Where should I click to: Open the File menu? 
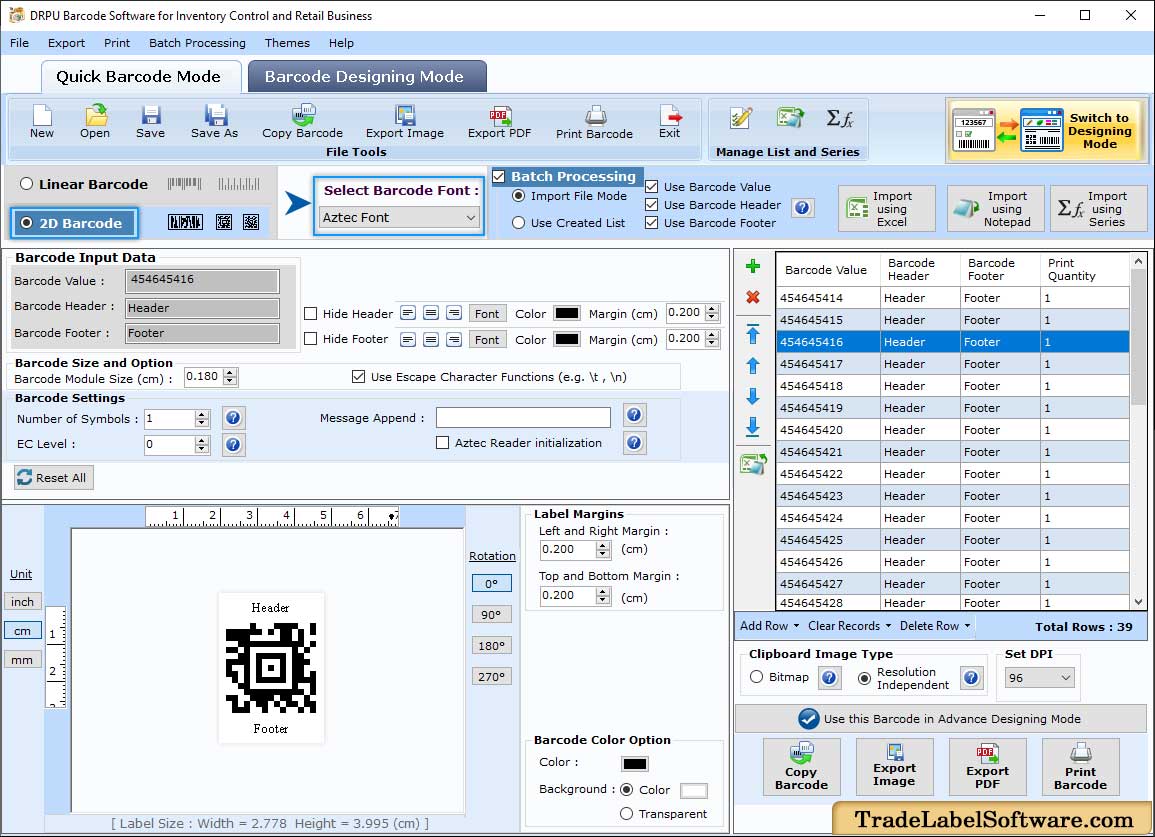coord(20,43)
